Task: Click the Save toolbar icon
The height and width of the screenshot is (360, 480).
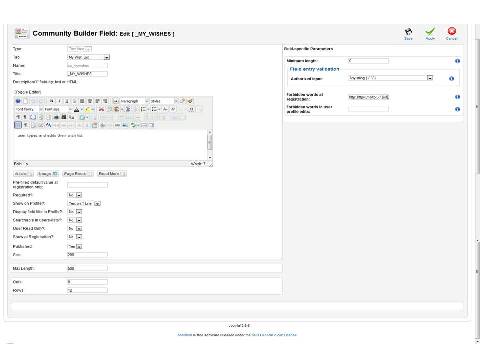Action: (408, 32)
